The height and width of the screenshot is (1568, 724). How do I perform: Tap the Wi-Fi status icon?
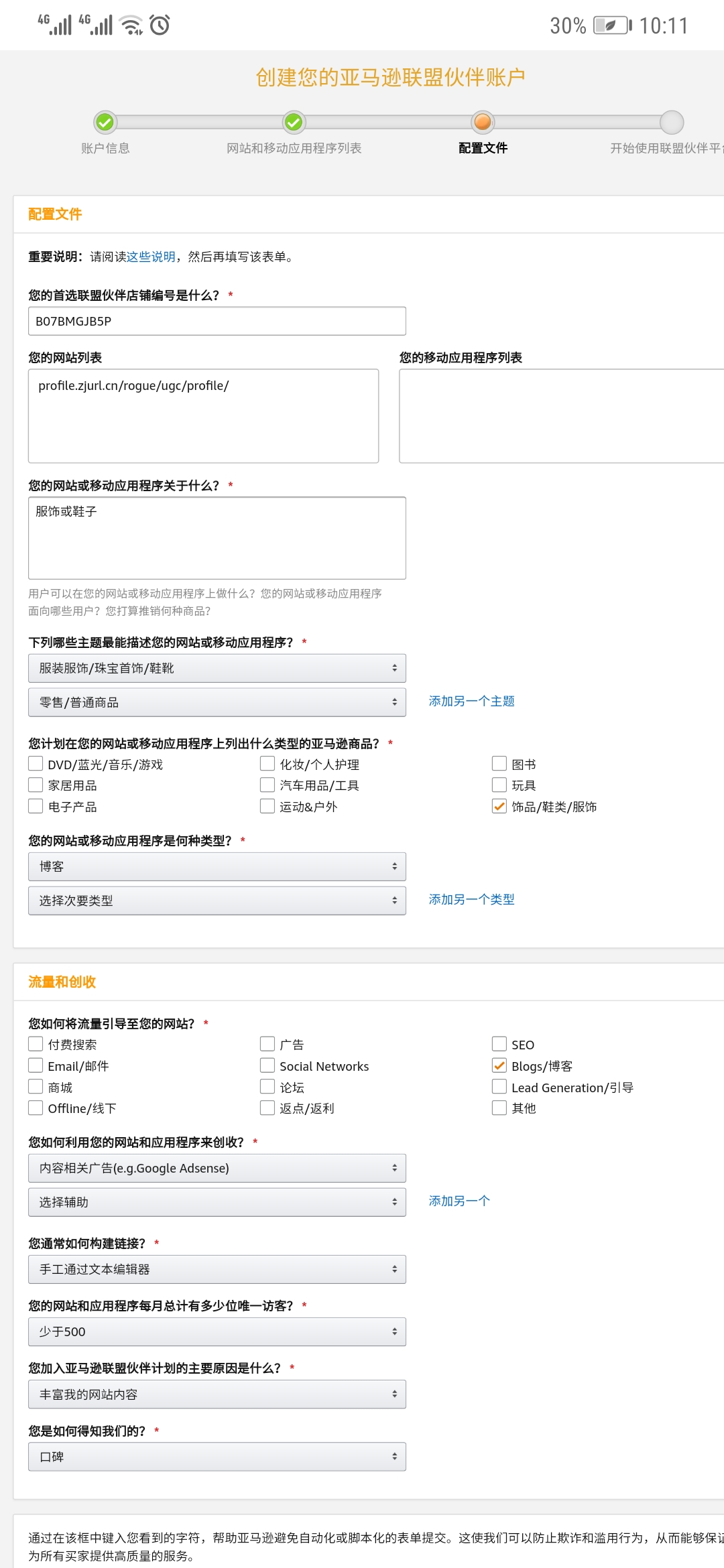point(131,25)
